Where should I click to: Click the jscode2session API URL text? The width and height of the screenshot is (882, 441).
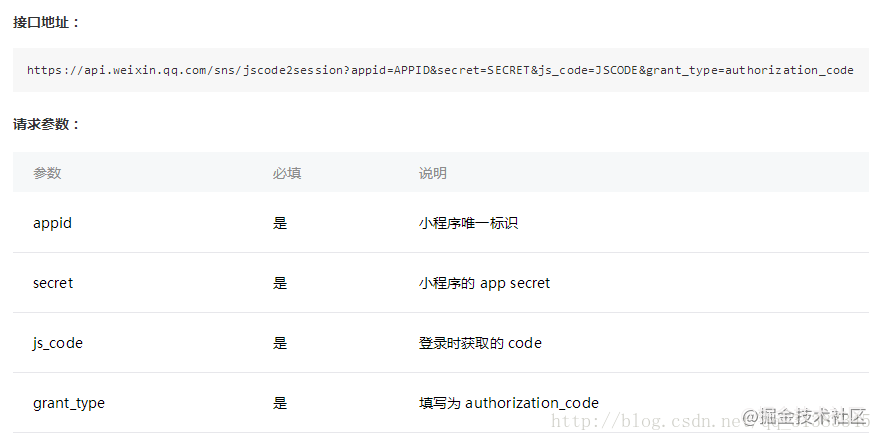(x=440, y=70)
